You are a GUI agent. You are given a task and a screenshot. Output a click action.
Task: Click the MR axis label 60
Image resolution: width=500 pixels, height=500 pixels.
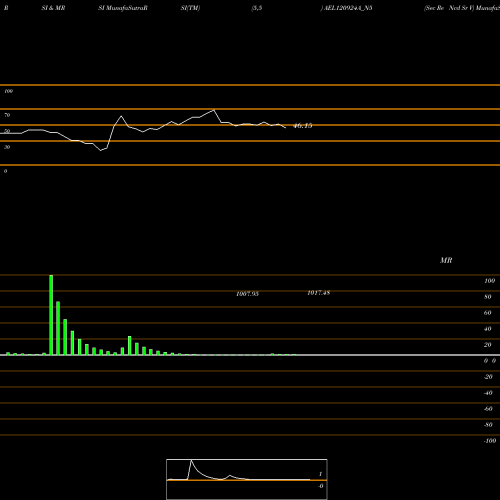[x=488, y=313]
